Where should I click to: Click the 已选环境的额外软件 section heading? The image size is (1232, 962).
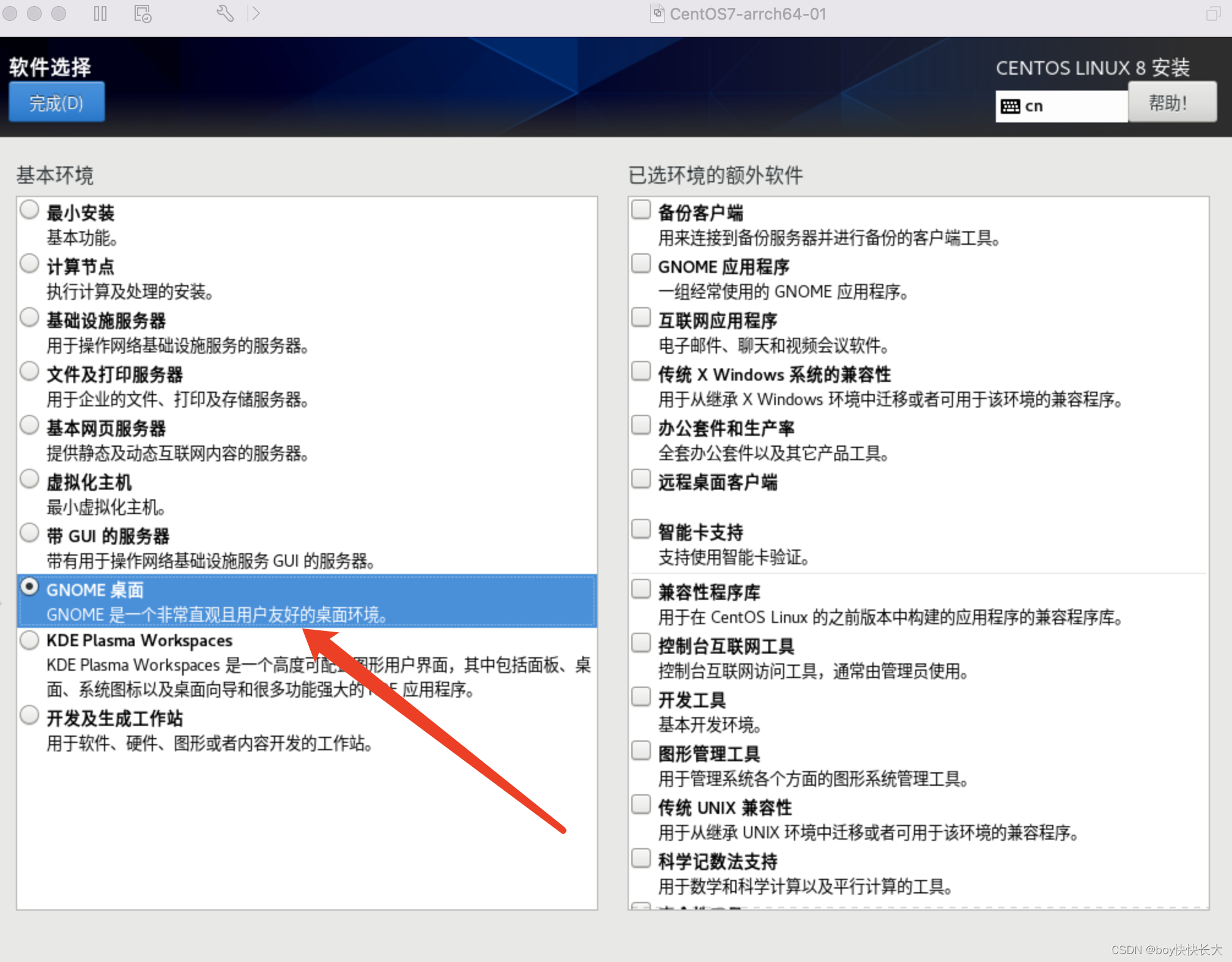(x=716, y=176)
